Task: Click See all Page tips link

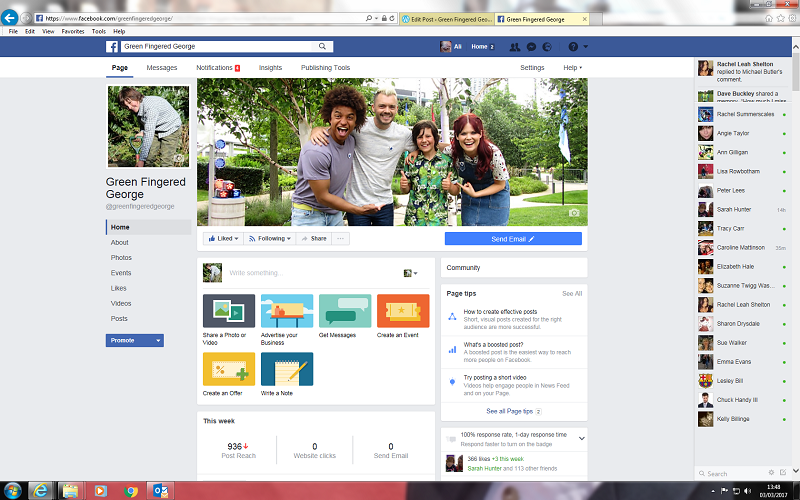Action: click(x=513, y=411)
